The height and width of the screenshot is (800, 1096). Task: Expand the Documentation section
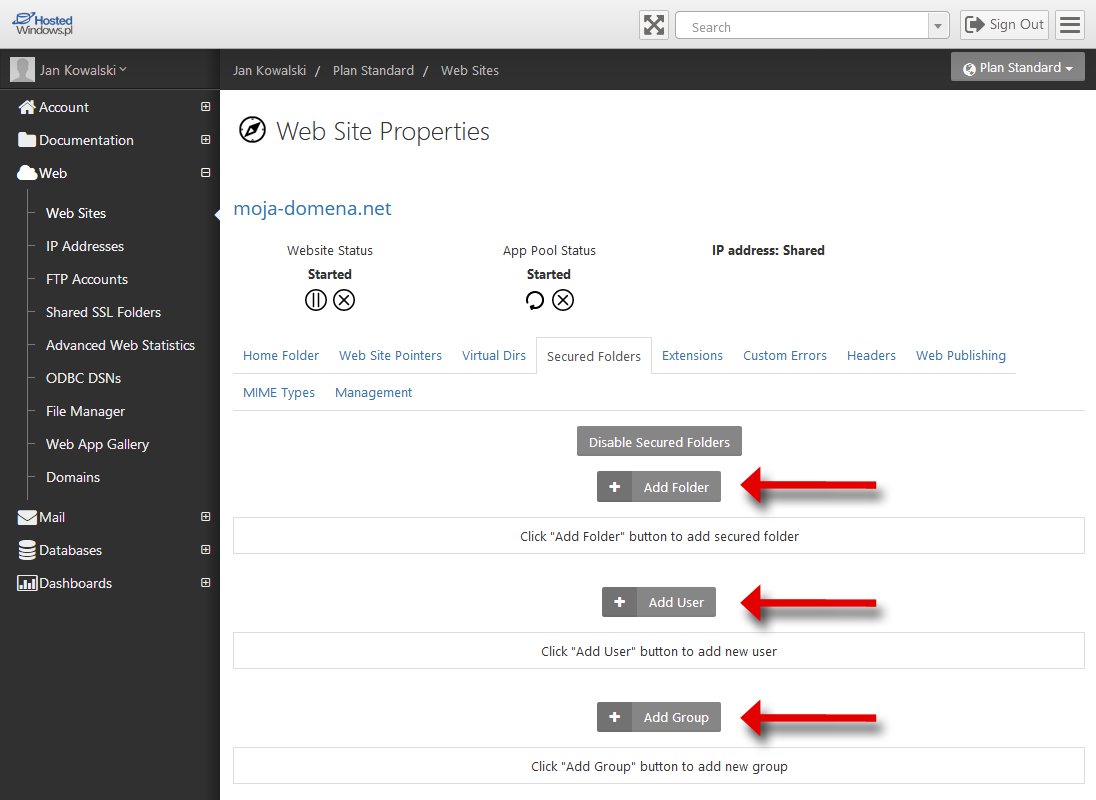click(x=206, y=140)
